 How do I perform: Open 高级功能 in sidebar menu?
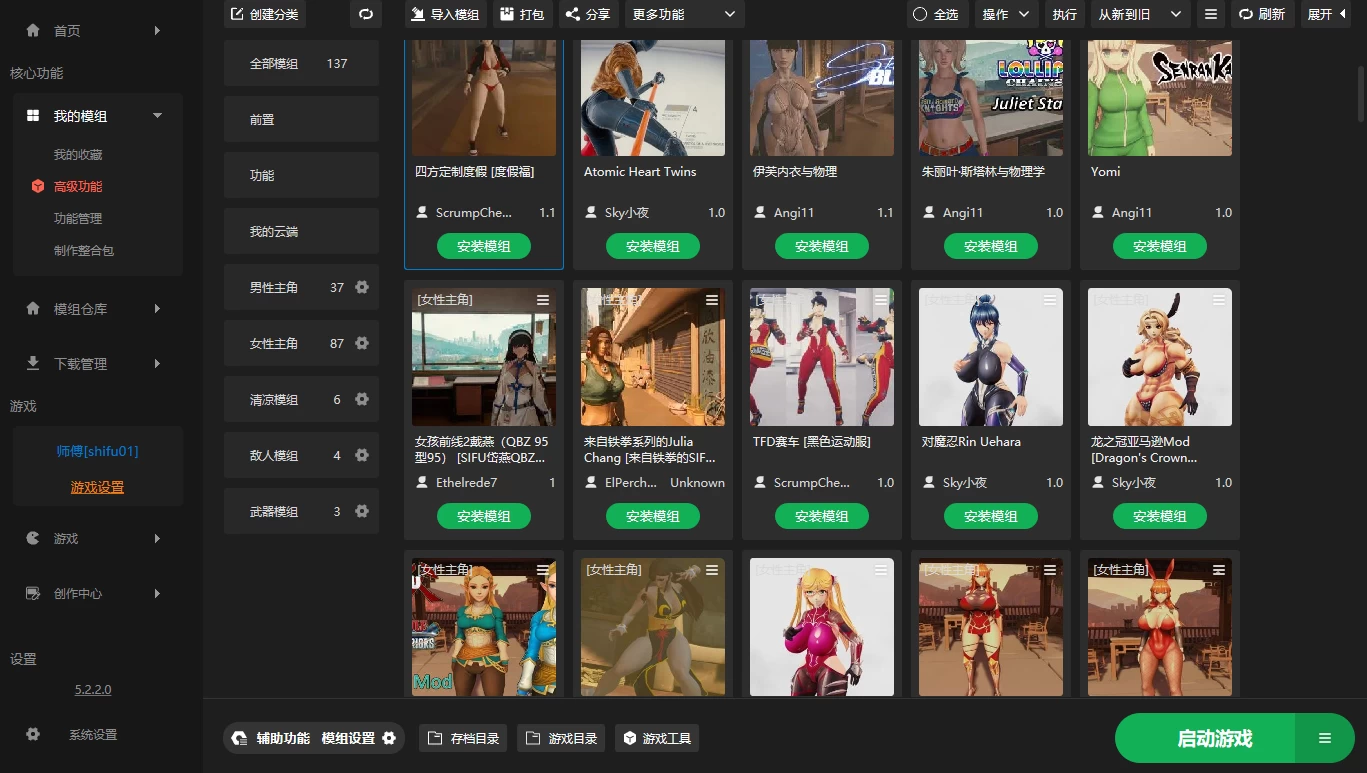click(x=78, y=186)
